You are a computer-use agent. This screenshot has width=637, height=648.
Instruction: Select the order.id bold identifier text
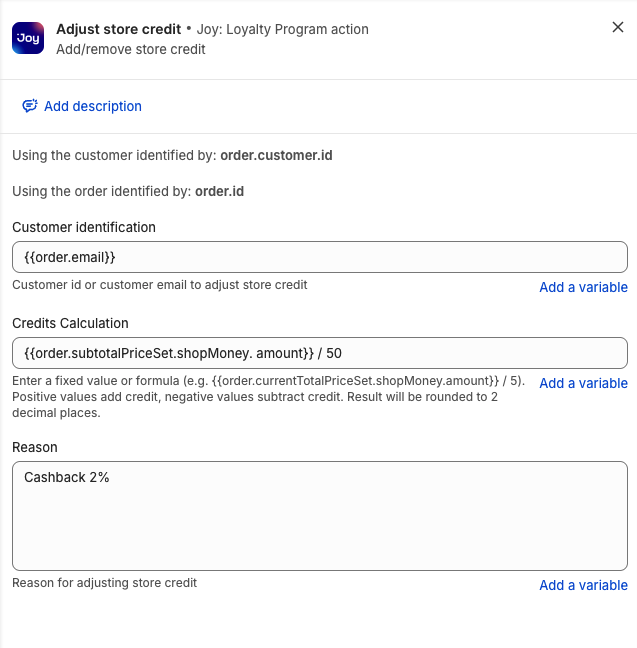point(219,191)
